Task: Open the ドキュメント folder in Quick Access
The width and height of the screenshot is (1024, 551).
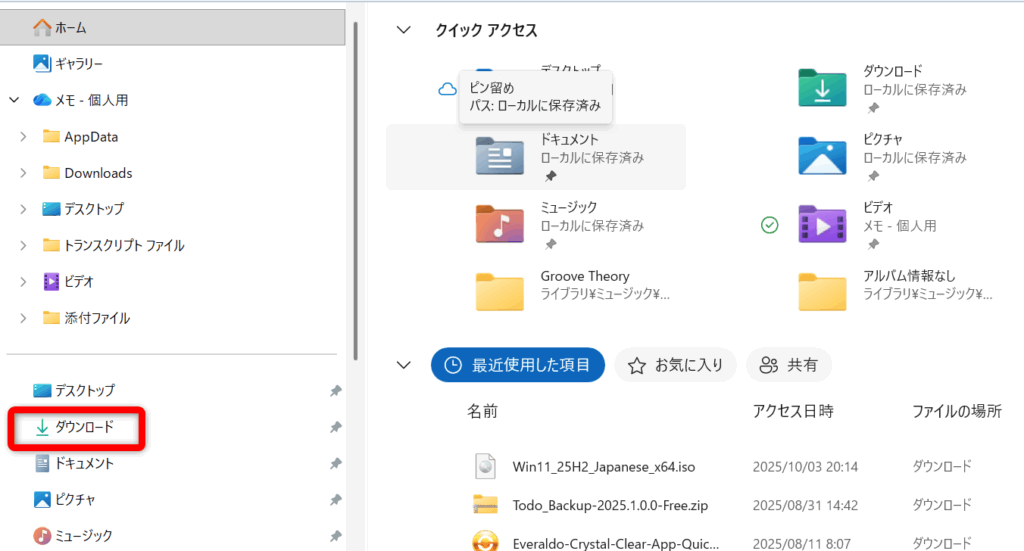Action: (x=499, y=156)
